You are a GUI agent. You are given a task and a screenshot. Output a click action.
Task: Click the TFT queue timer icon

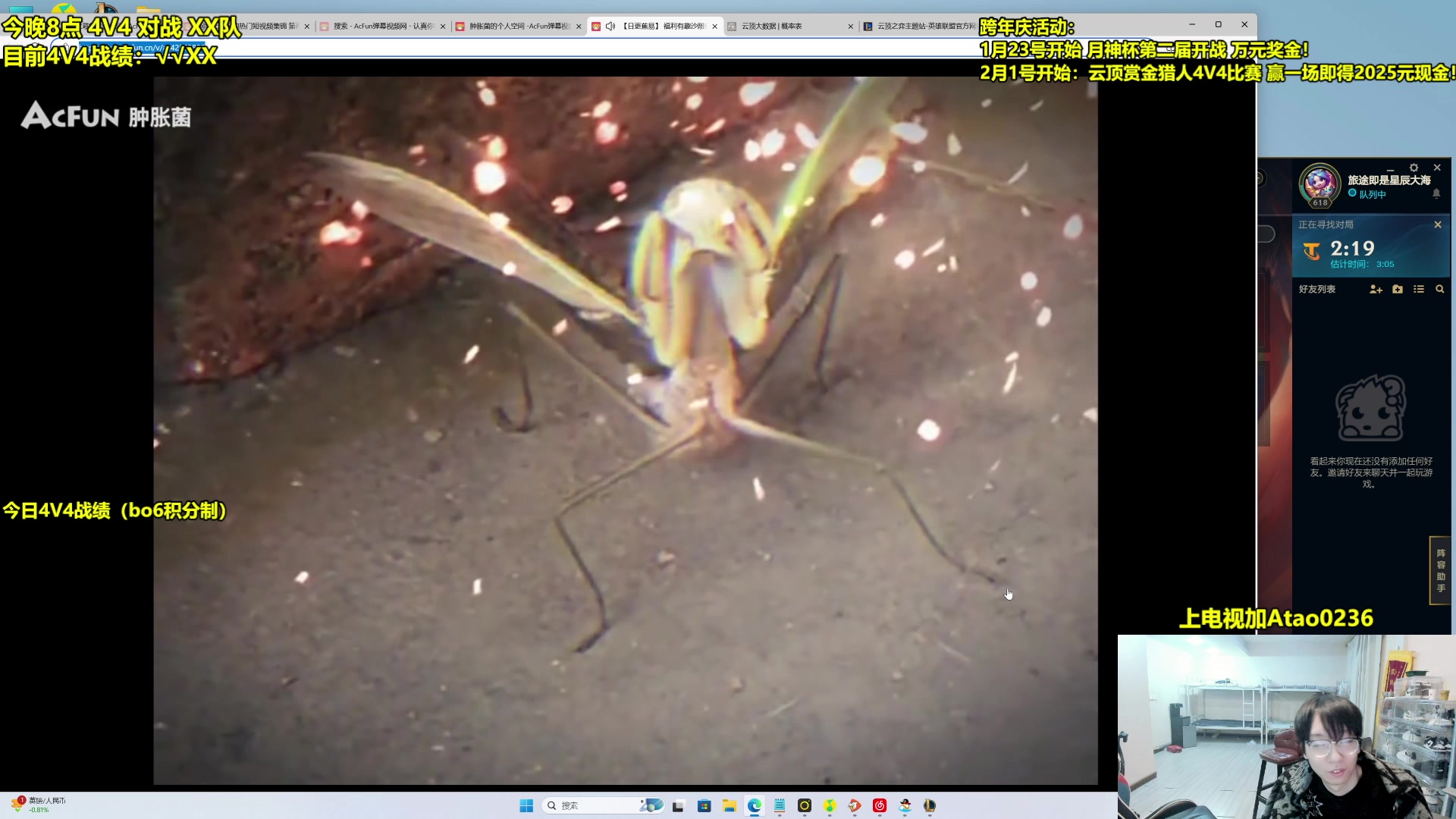pyautogui.click(x=1312, y=251)
